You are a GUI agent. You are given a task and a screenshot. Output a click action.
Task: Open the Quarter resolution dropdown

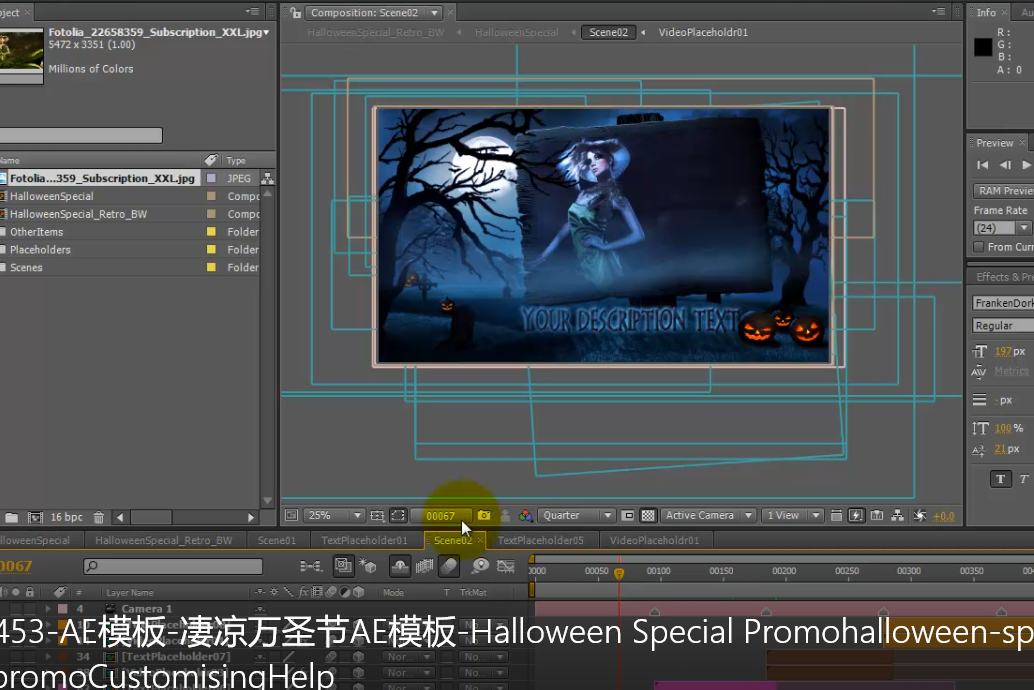(577, 515)
